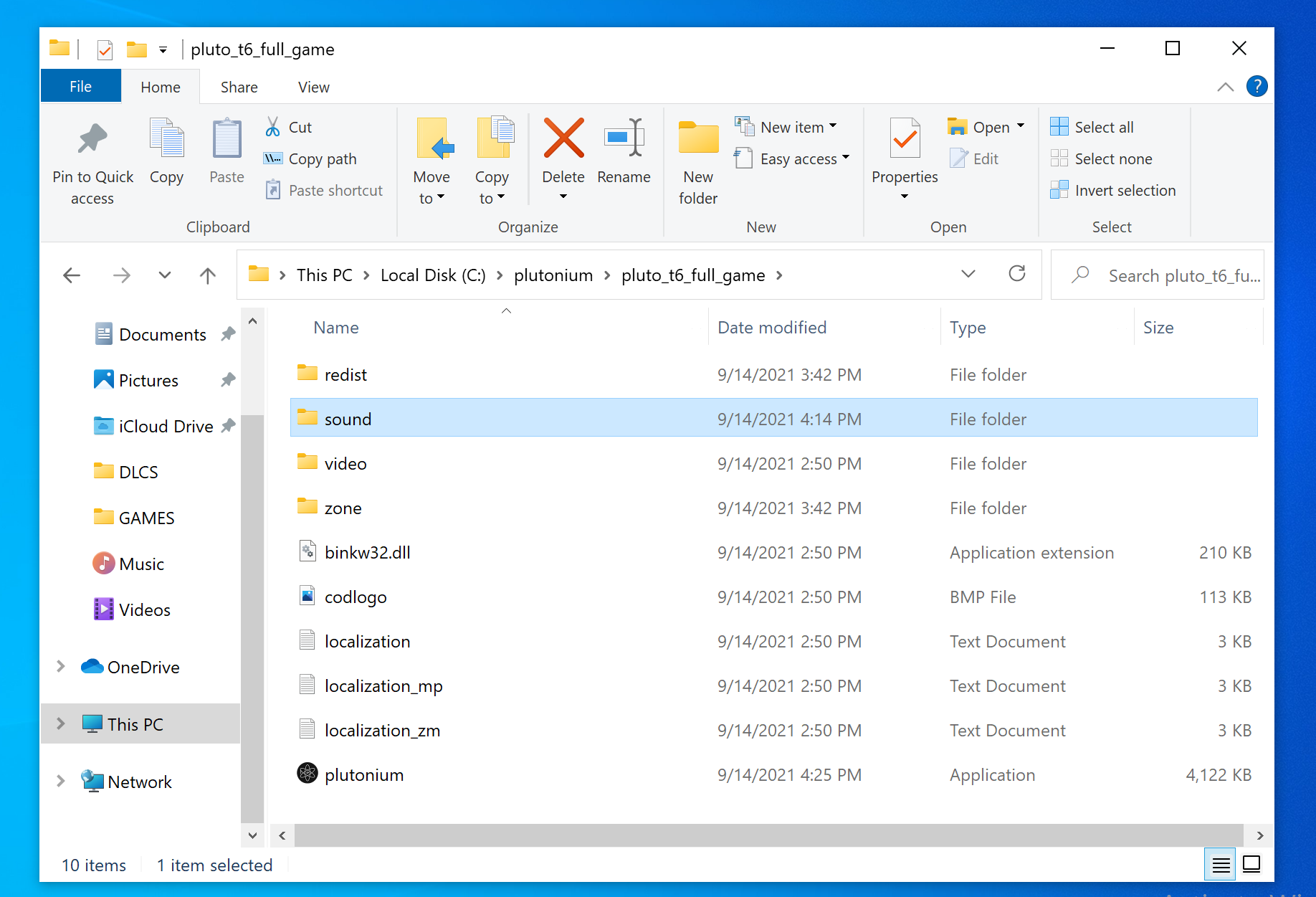
Task: Click the Up one level arrow
Action: [208, 275]
